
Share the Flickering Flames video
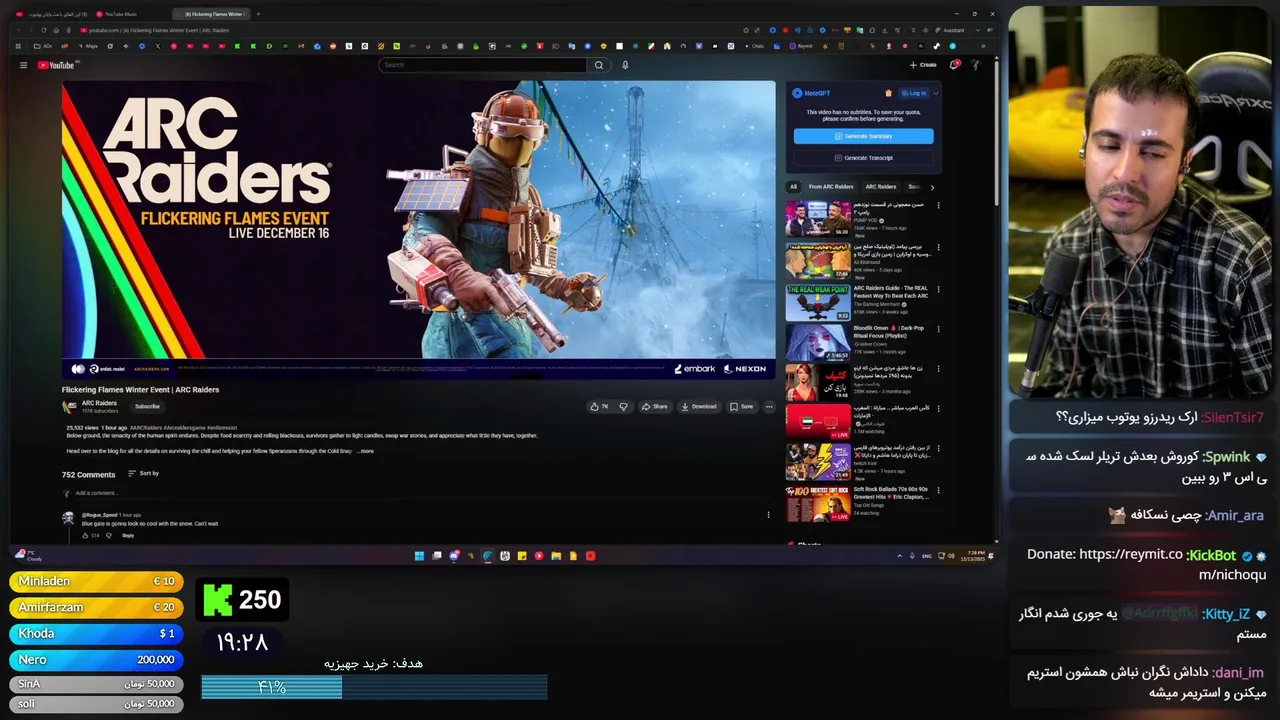click(x=654, y=407)
